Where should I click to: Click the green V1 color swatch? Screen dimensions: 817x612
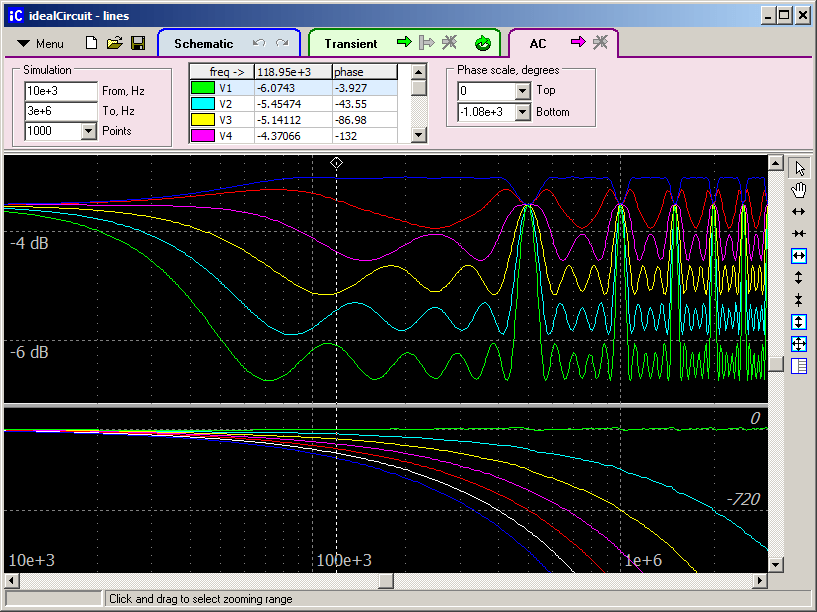tap(201, 88)
